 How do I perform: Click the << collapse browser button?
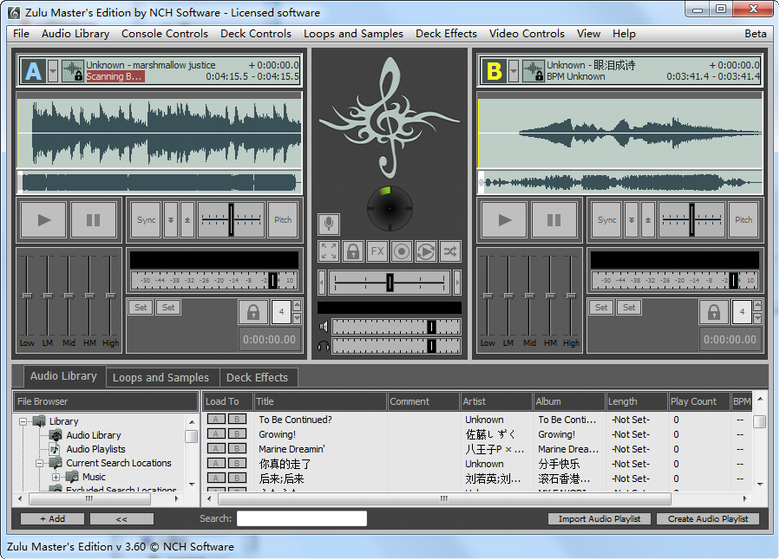tap(121, 519)
